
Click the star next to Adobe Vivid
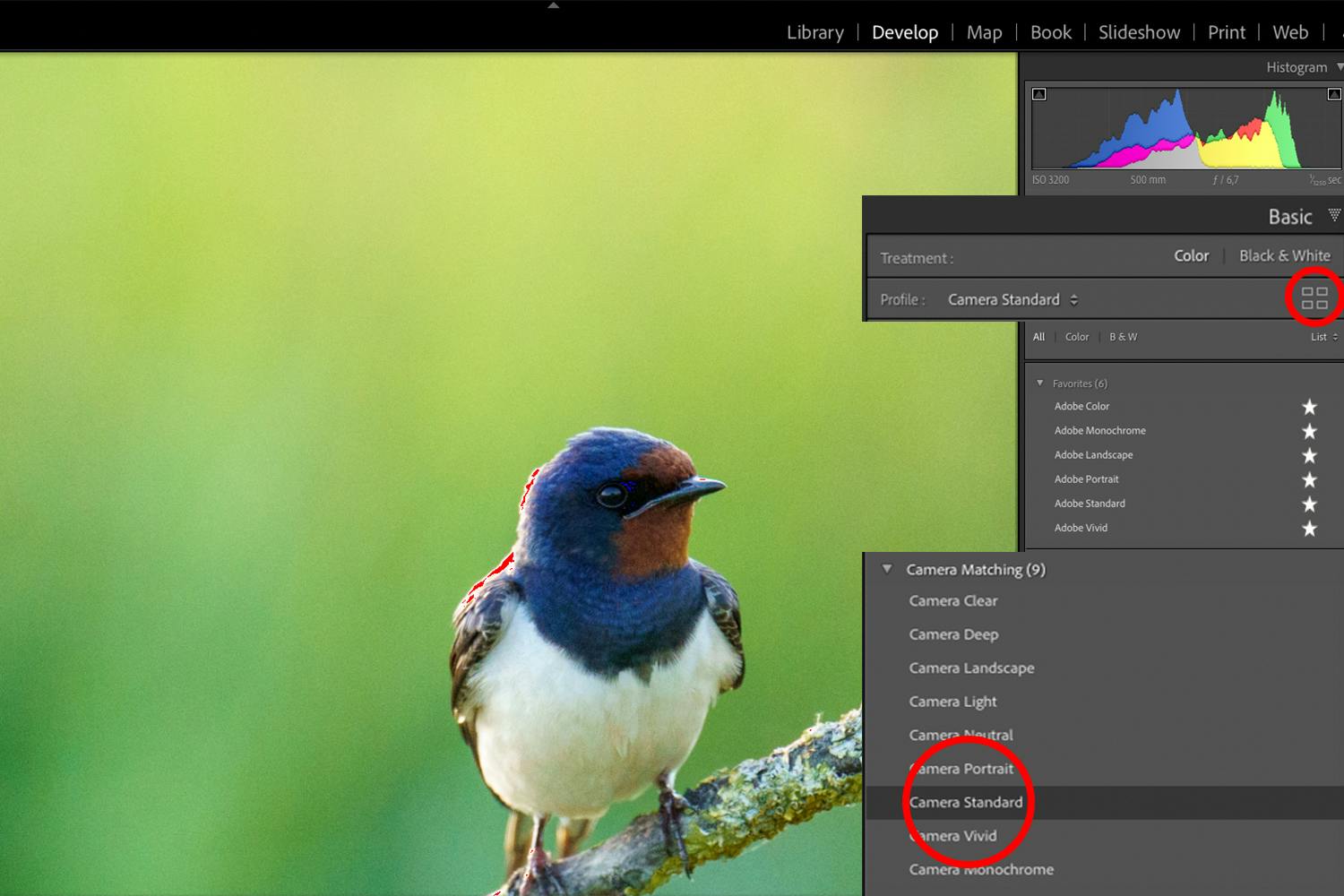[x=1309, y=528]
